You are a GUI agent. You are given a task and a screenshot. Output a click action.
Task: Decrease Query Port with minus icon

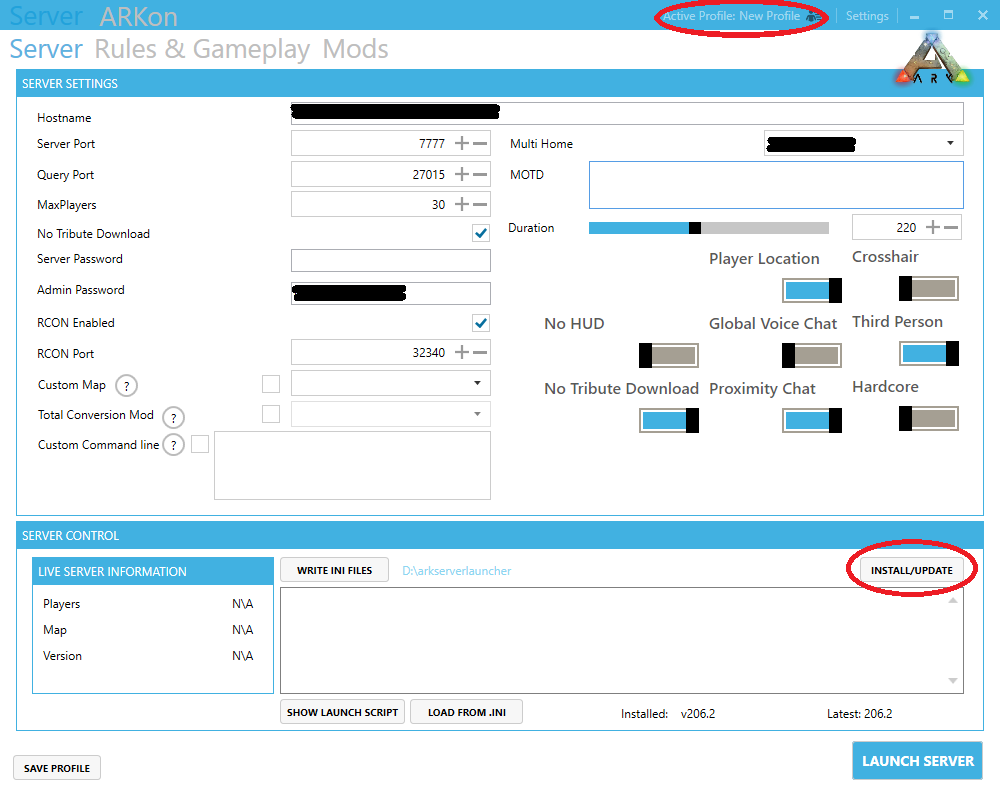click(480, 175)
